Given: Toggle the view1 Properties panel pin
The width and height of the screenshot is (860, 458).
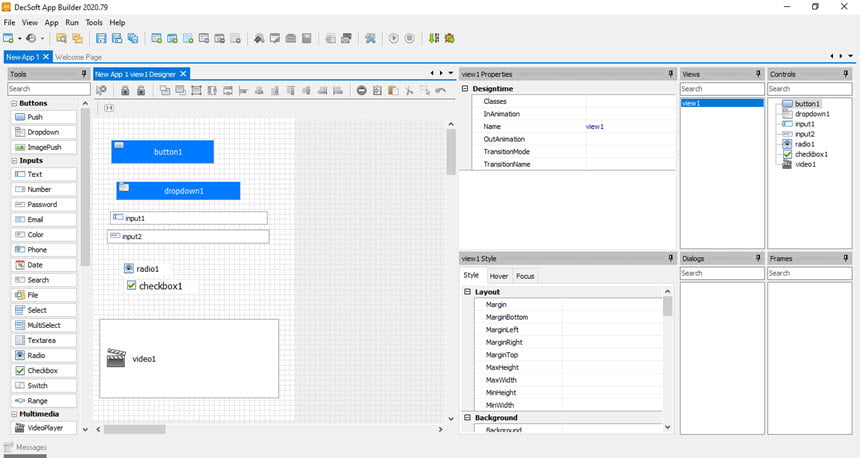Looking at the screenshot, I should click(x=670, y=73).
